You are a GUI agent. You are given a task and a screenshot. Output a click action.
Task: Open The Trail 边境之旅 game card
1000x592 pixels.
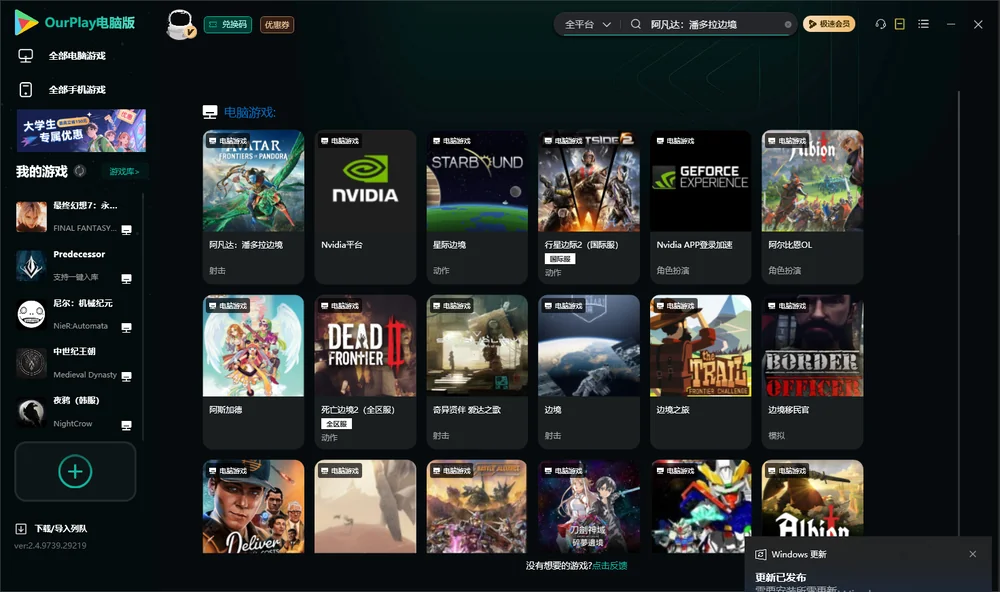point(701,372)
